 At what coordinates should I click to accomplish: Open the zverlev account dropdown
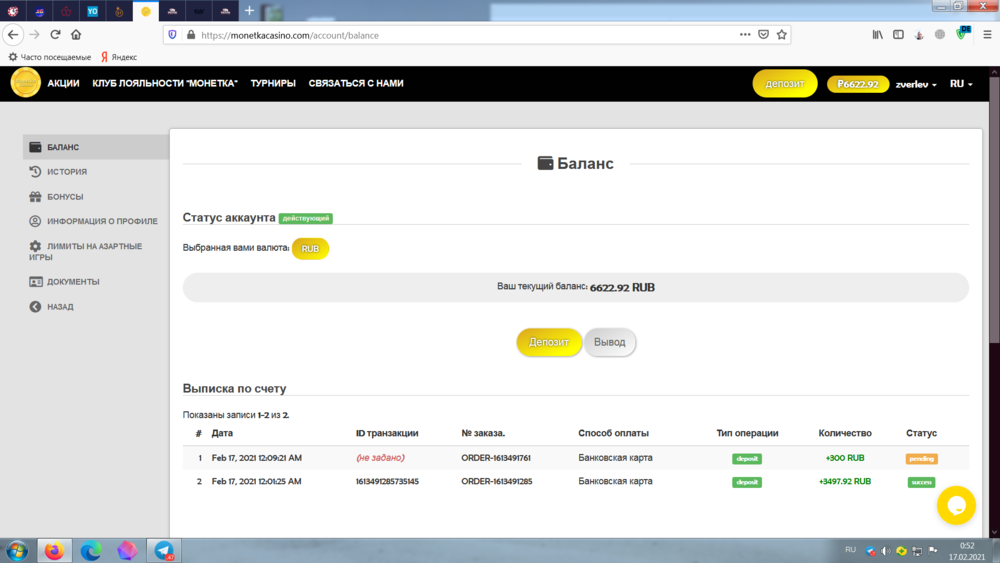(916, 84)
